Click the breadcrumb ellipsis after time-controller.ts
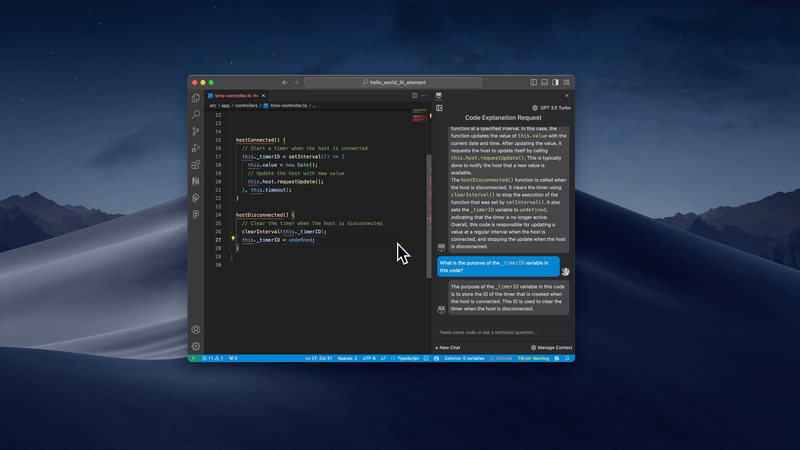Viewport: 800px width, 450px height. tap(314, 106)
